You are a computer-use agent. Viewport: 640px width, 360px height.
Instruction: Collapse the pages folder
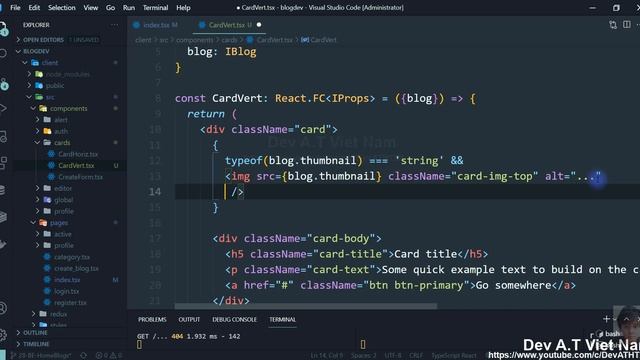click(x=33, y=222)
